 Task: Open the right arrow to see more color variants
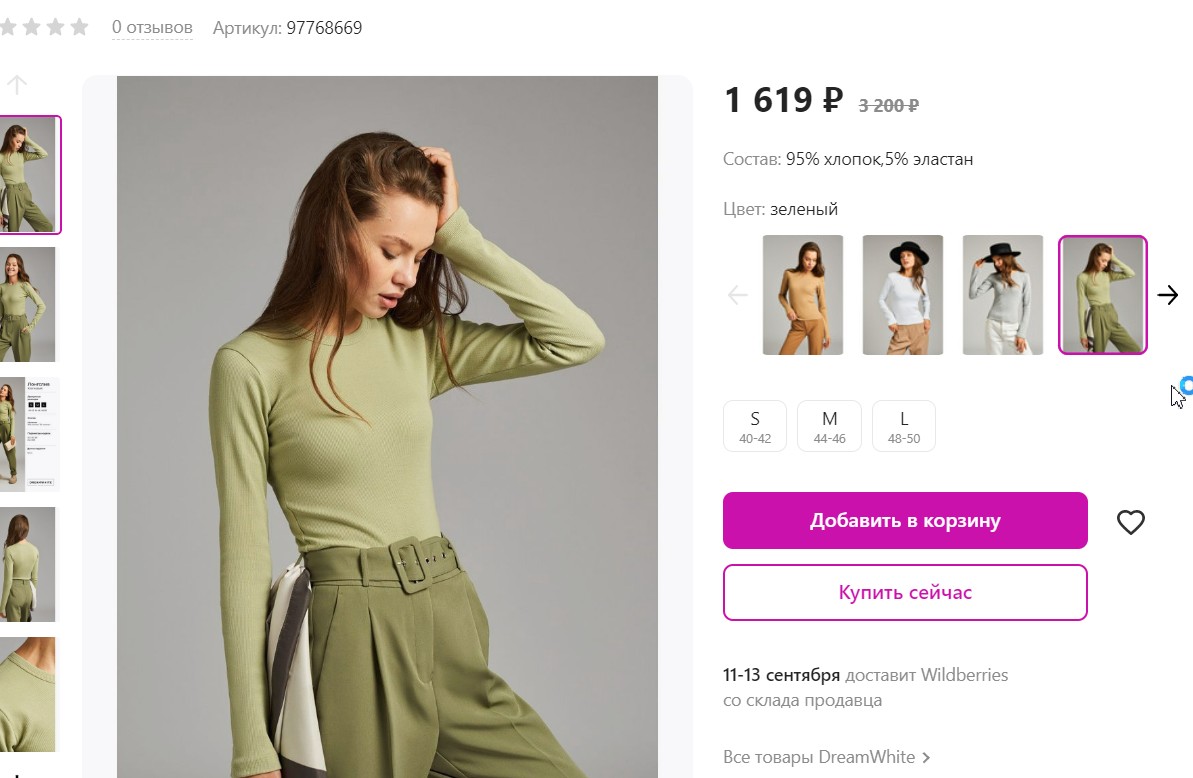point(1168,295)
